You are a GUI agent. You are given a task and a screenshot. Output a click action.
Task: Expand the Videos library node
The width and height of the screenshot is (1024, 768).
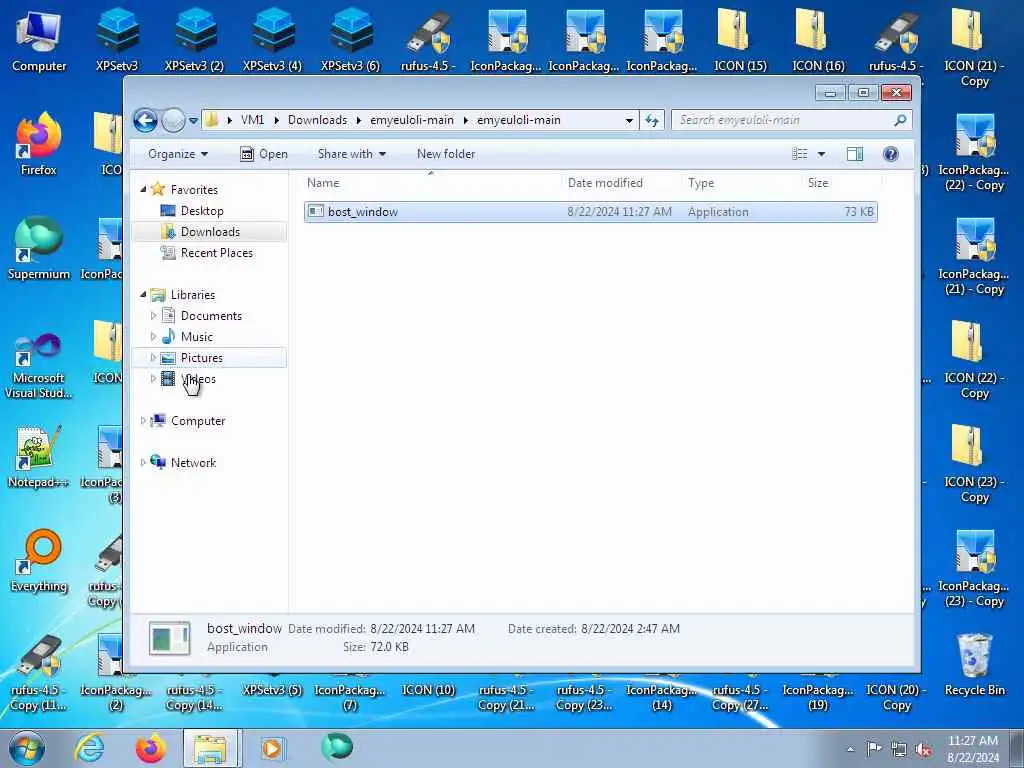[153, 379]
